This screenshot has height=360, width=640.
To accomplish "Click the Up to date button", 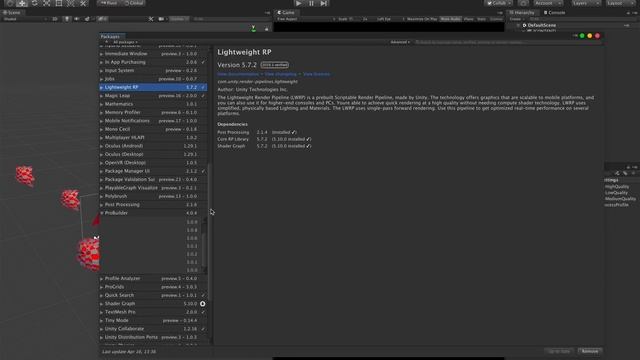I will 559,351.
